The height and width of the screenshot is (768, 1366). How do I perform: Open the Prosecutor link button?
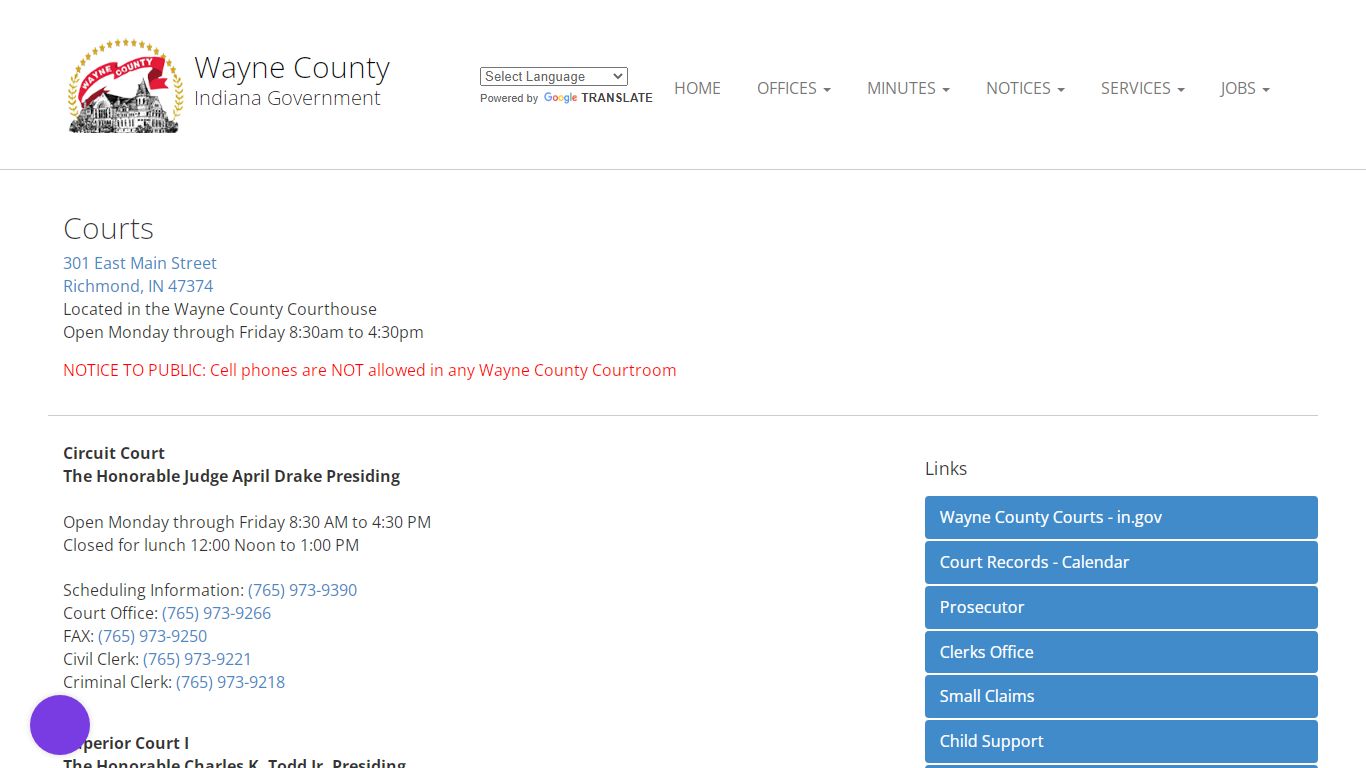tap(1121, 607)
